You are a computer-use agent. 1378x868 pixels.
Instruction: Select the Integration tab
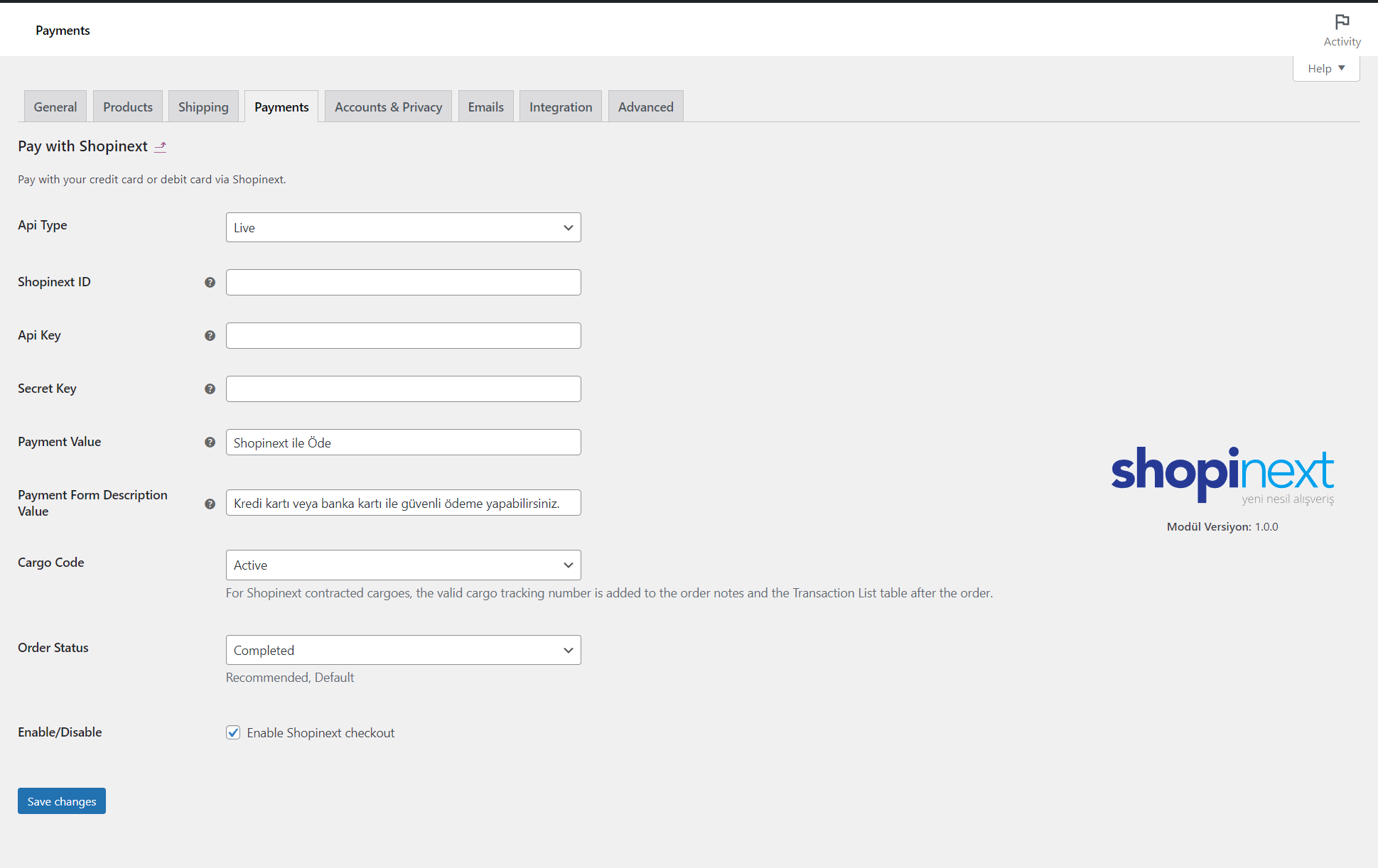560,107
